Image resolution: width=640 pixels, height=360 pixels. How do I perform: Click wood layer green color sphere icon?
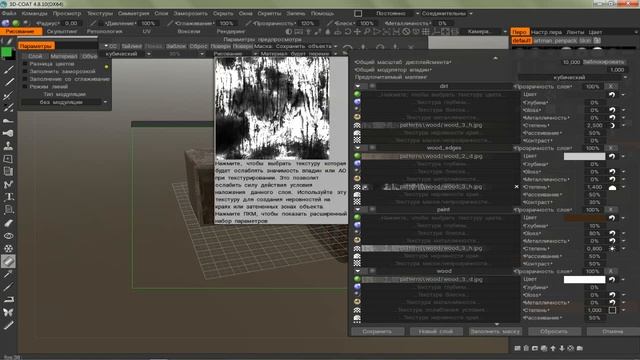click(357, 279)
